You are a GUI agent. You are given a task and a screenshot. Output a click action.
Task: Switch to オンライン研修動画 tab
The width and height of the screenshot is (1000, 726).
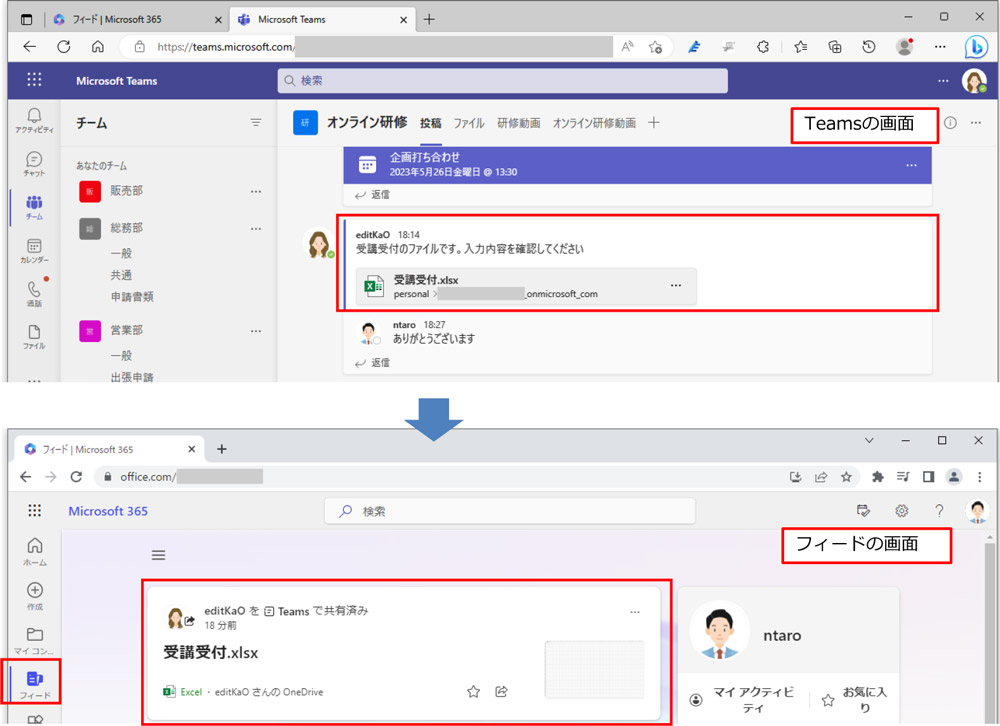594,123
